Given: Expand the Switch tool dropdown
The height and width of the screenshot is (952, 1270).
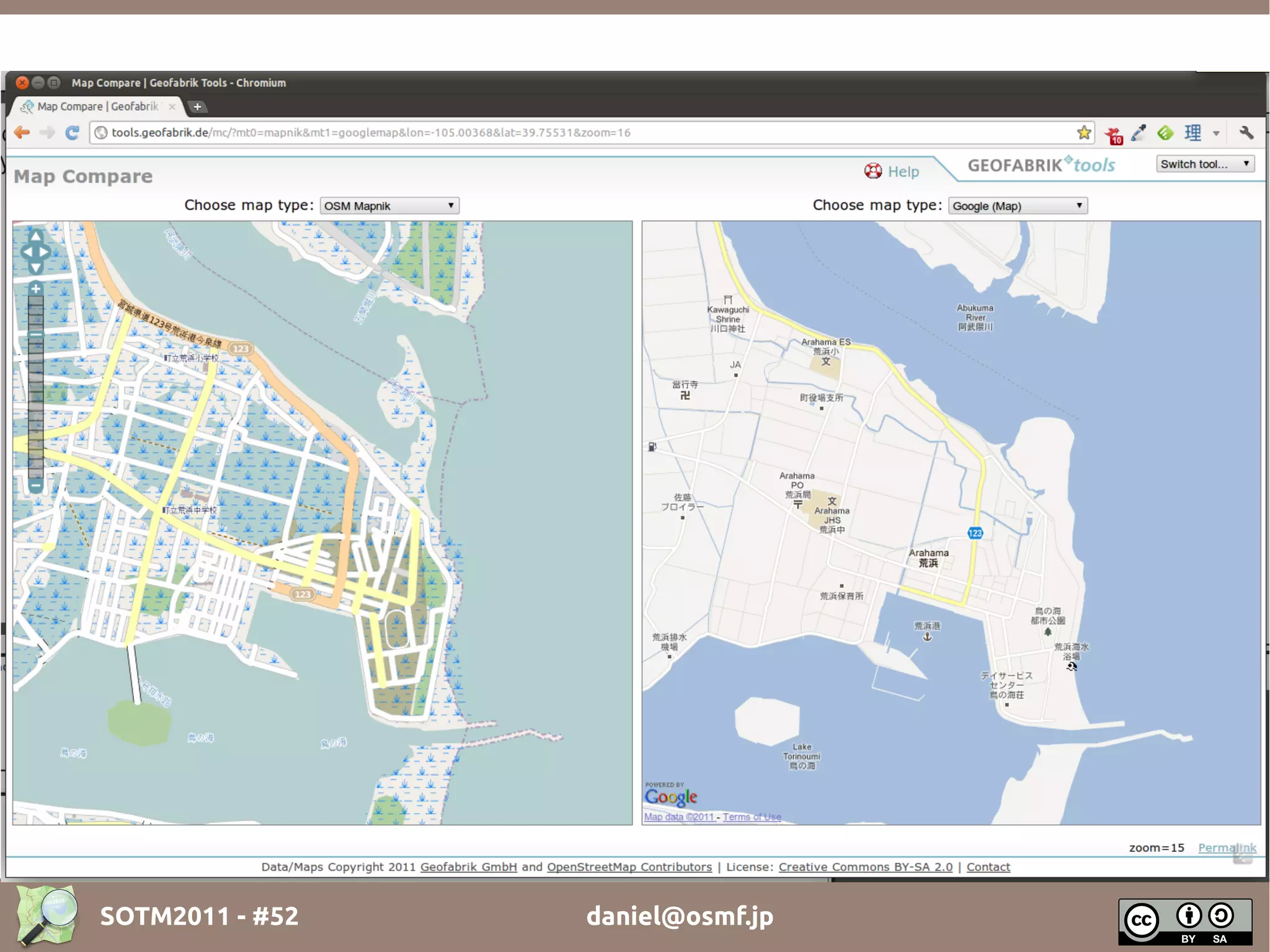Looking at the screenshot, I should [1205, 164].
